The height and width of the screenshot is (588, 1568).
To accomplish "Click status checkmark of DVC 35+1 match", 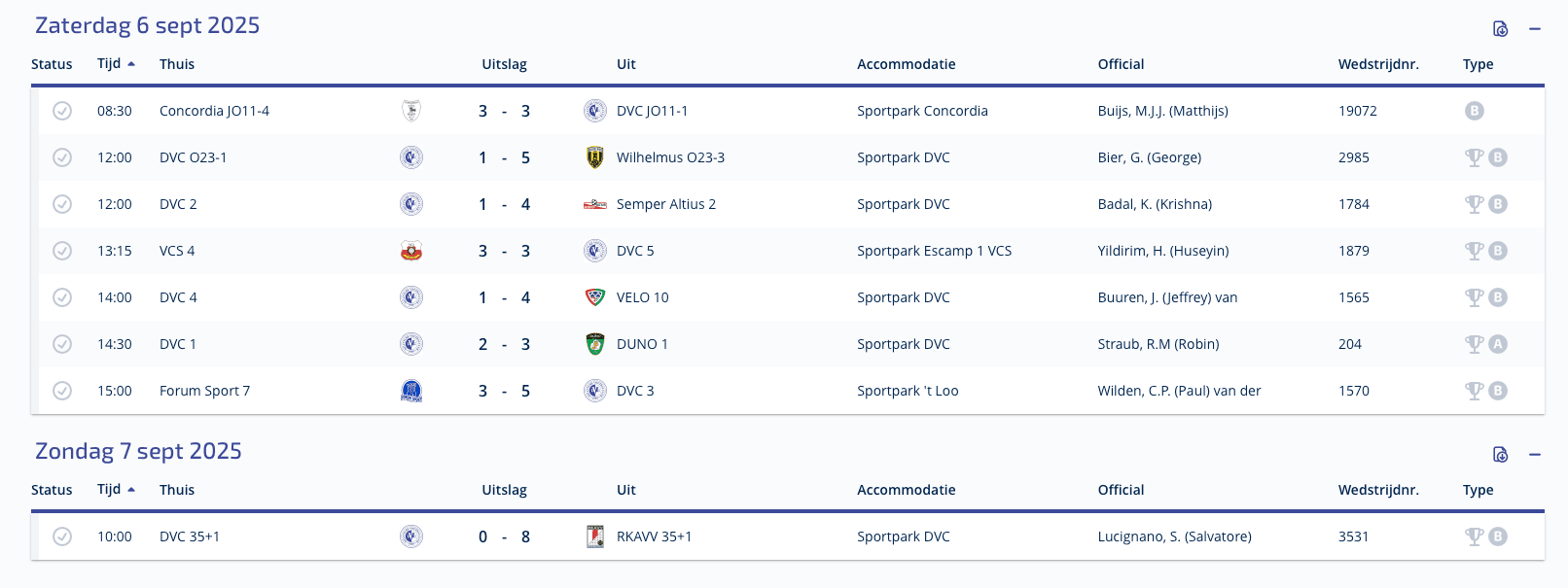I will point(62,536).
